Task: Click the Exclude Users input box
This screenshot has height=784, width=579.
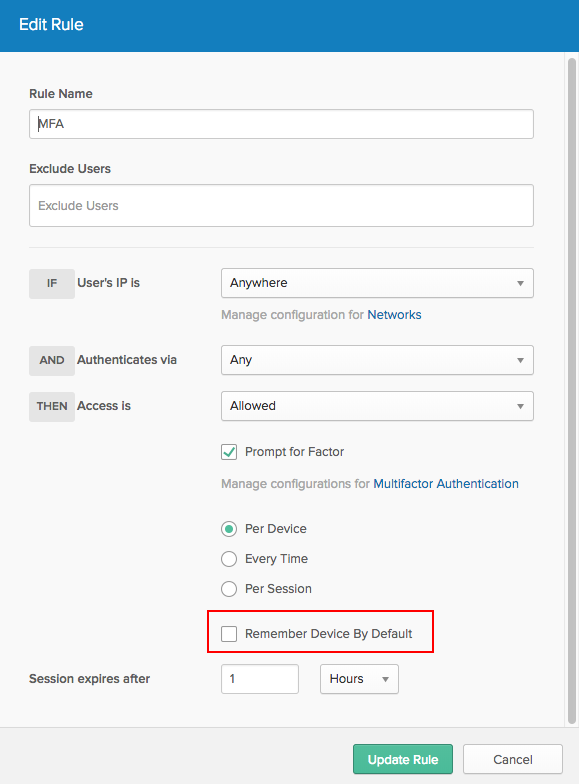Action: (281, 206)
